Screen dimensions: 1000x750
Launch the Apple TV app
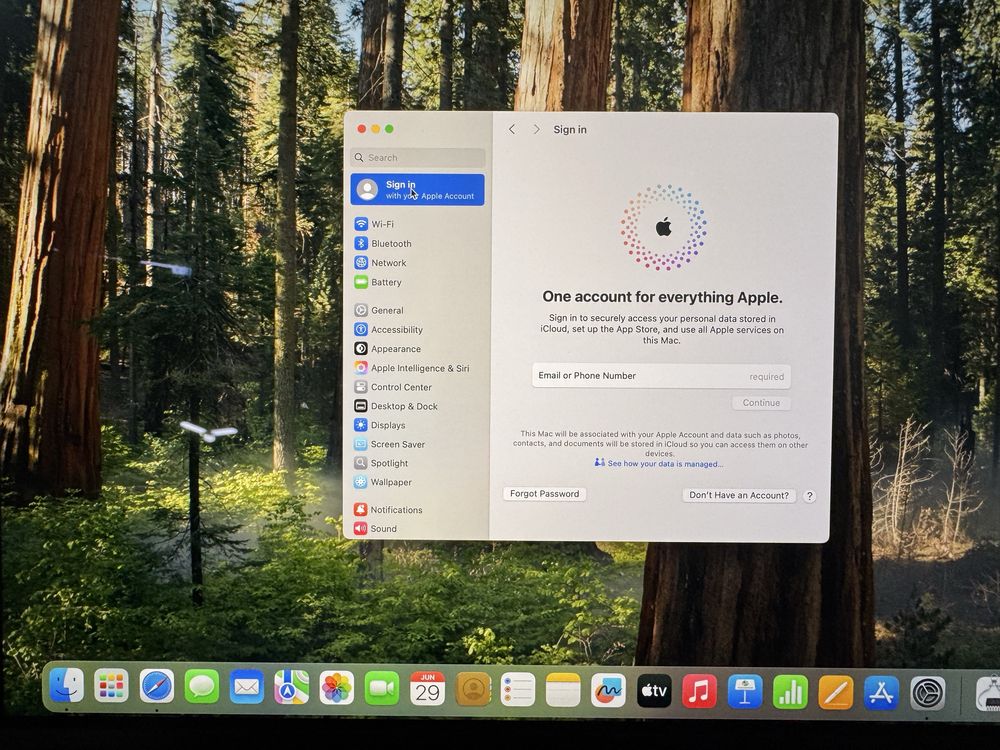[654, 691]
